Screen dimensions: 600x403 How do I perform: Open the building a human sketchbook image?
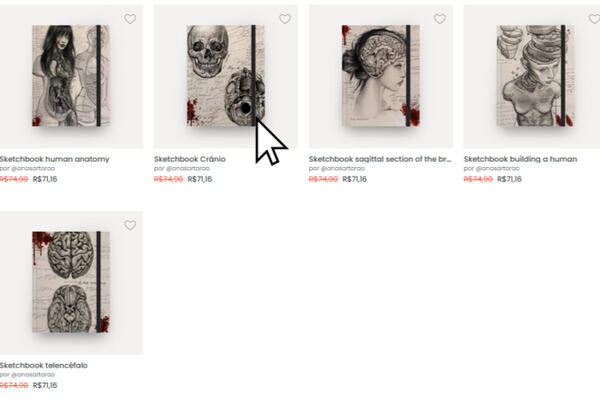532,76
